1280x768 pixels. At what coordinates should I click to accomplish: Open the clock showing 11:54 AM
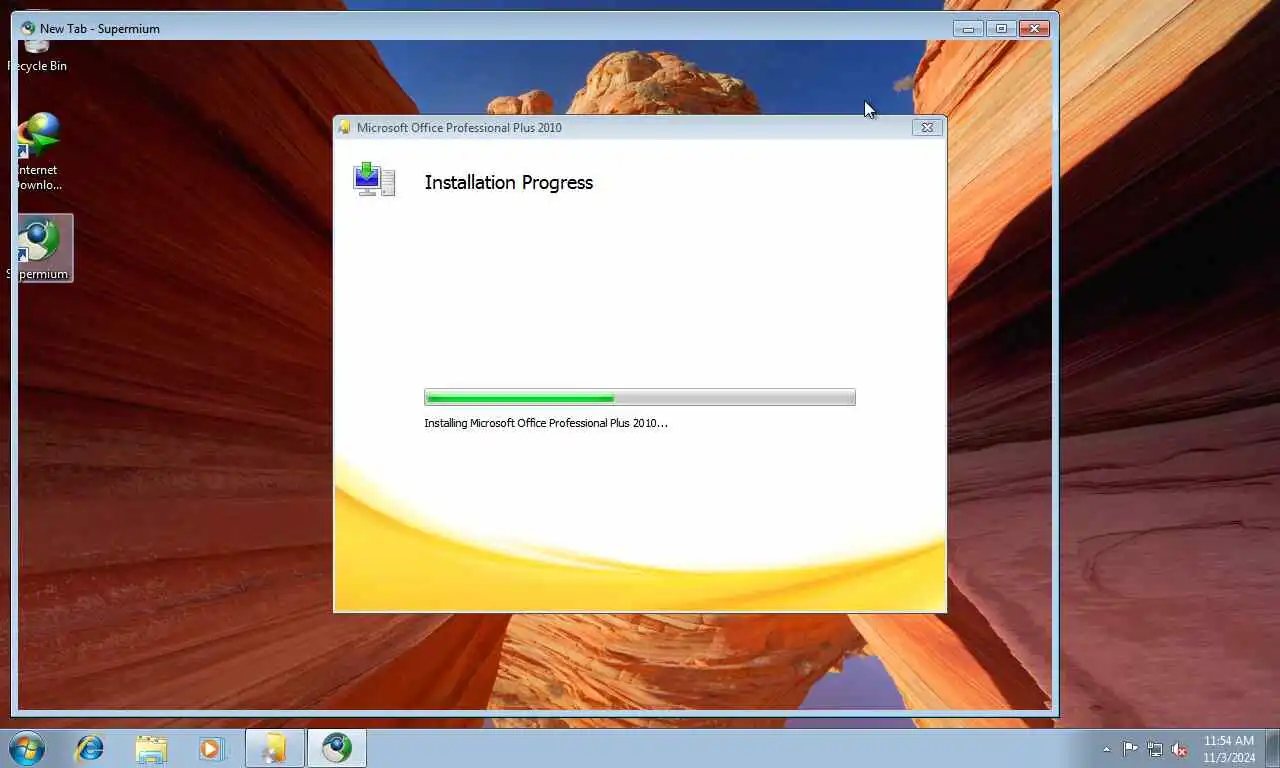(1229, 749)
